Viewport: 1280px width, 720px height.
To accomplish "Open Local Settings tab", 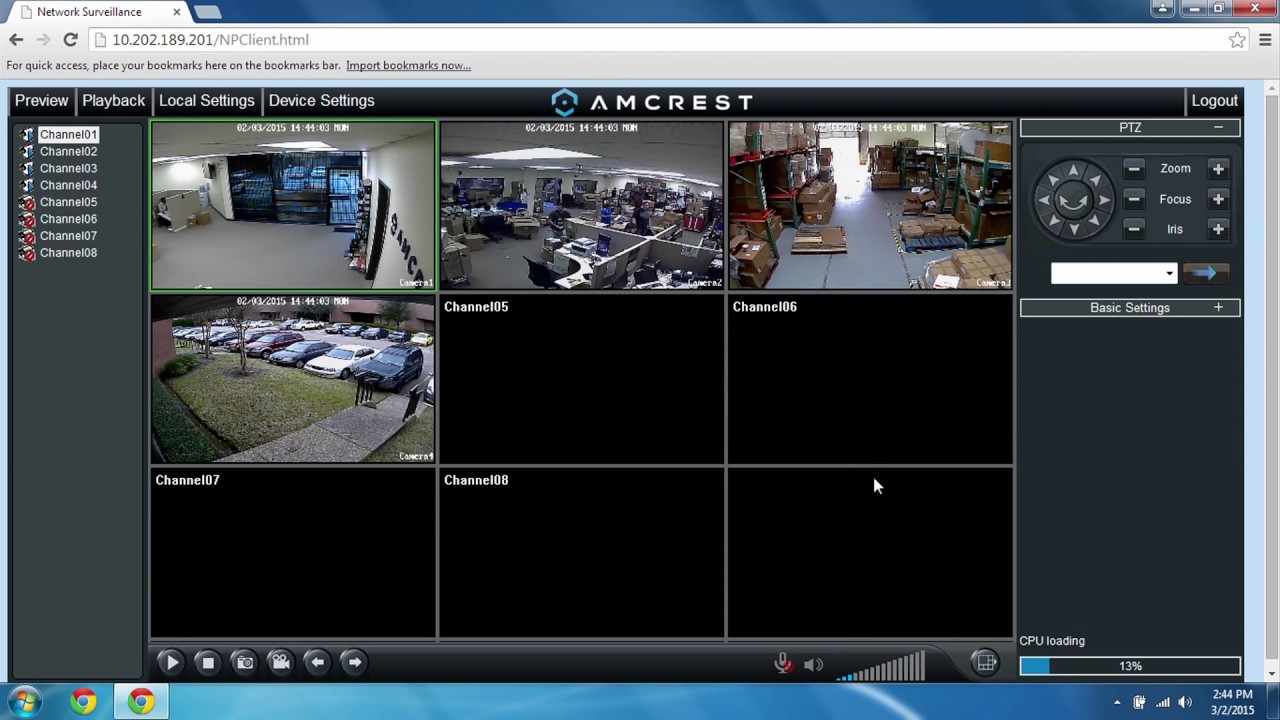I will (x=206, y=101).
